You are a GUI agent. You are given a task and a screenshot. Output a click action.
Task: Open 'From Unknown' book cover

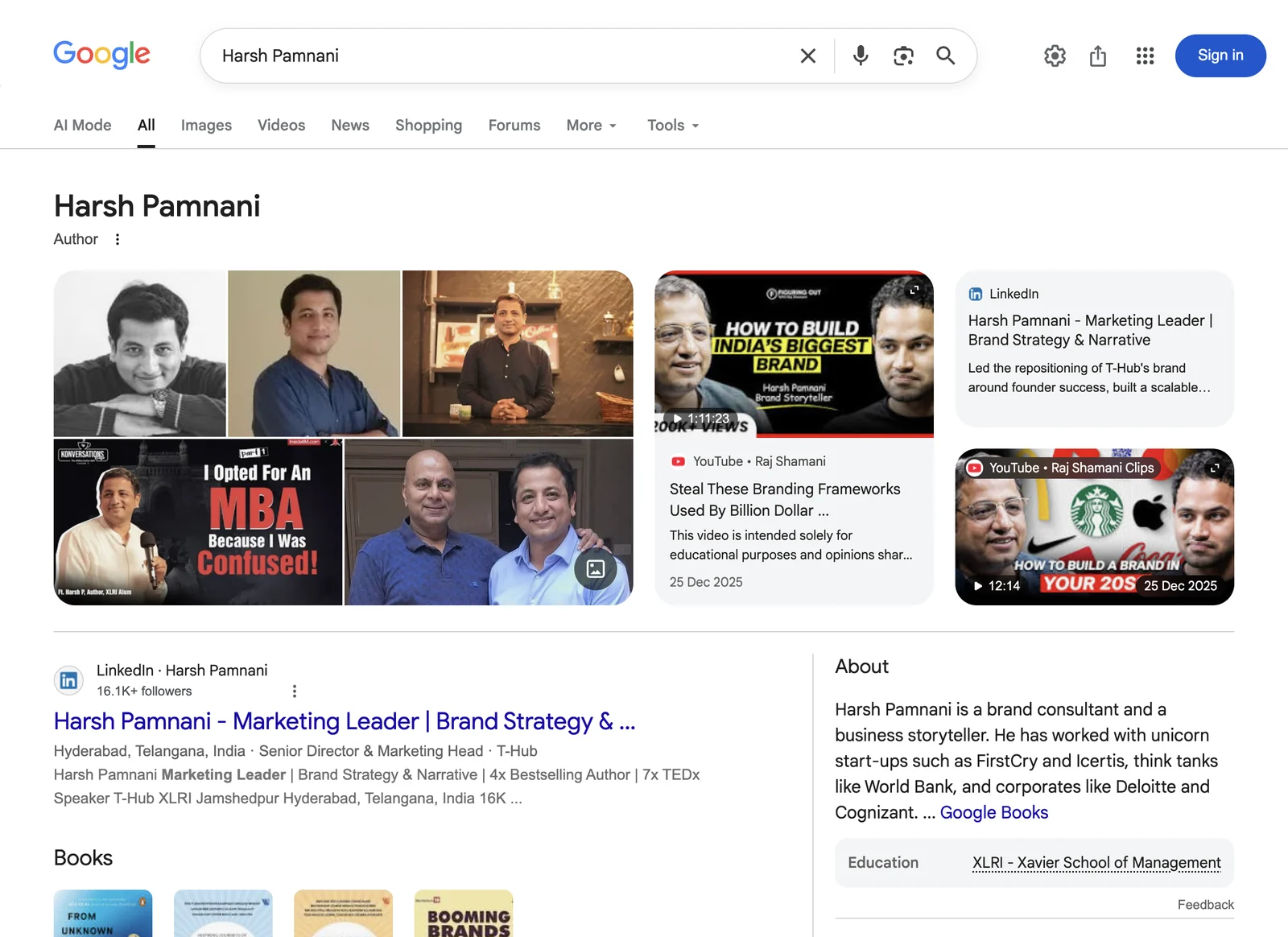point(103,913)
